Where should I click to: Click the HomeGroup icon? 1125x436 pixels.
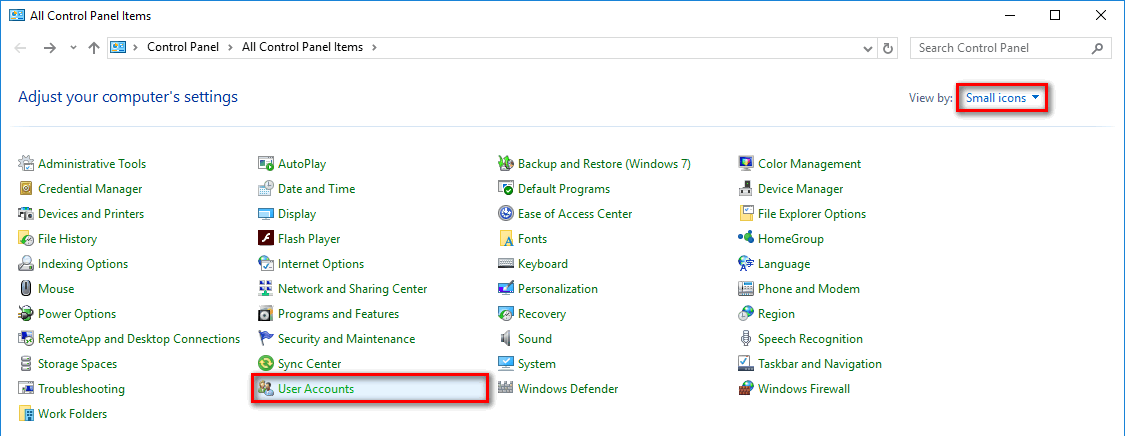(746, 239)
